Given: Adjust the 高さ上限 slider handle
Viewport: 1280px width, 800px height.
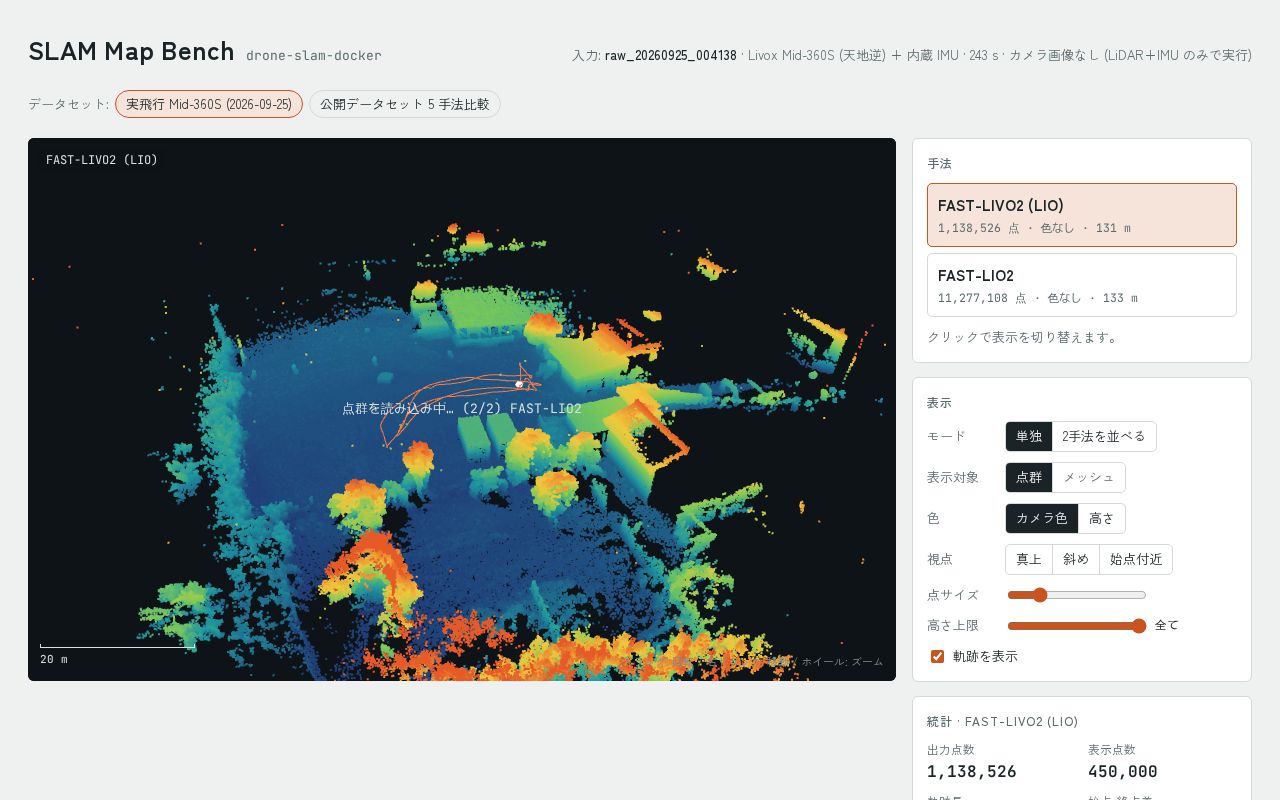Looking at the screenshot, I should coord(1138,626).
